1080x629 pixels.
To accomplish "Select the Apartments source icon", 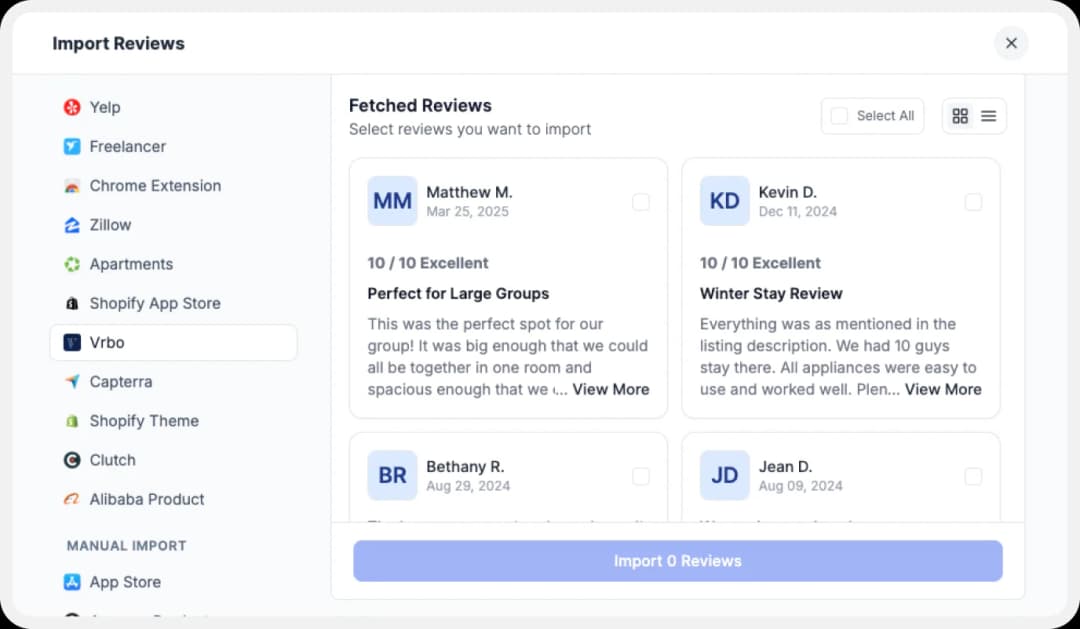I will pyautogui.click(x=70, y=264).
